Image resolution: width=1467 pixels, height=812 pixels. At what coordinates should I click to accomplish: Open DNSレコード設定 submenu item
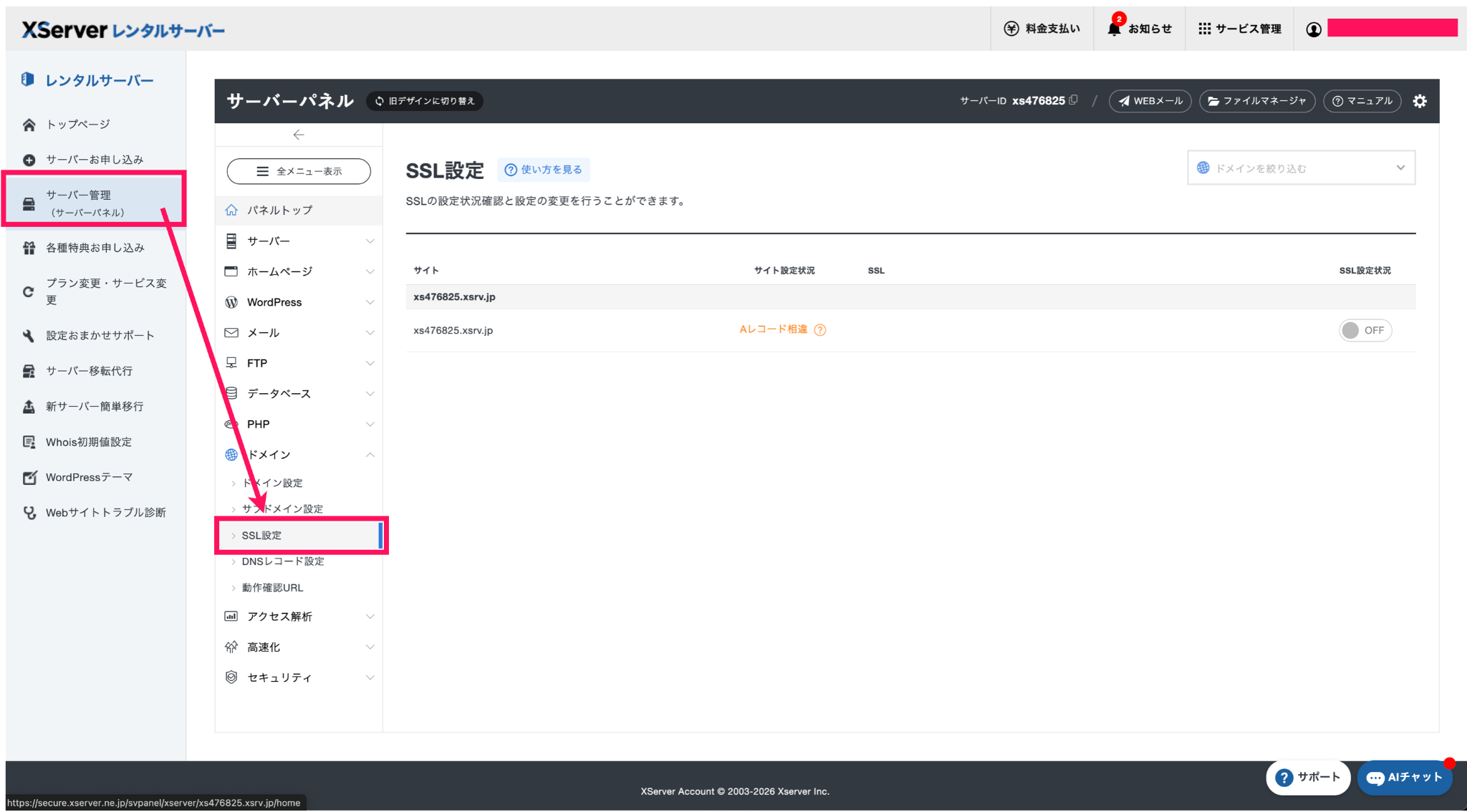click(283, 561)
